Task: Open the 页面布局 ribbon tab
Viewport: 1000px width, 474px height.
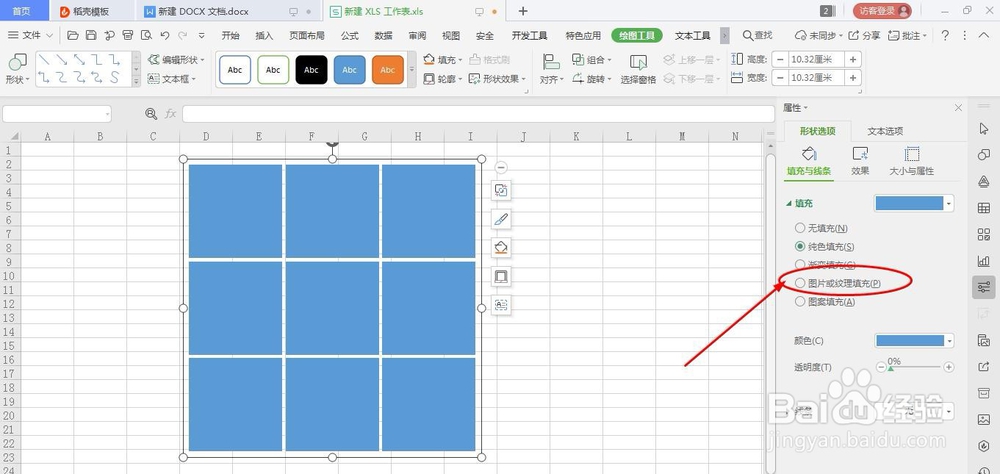Action: 307,36
